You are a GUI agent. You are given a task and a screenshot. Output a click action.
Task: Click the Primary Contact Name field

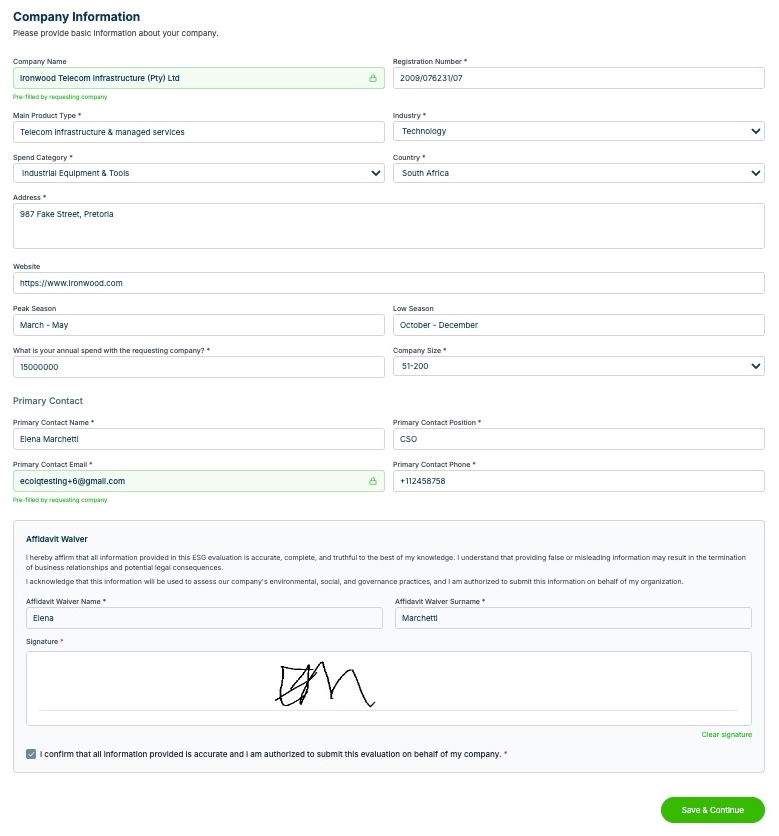pyautogui.click(x=198, y=439)
